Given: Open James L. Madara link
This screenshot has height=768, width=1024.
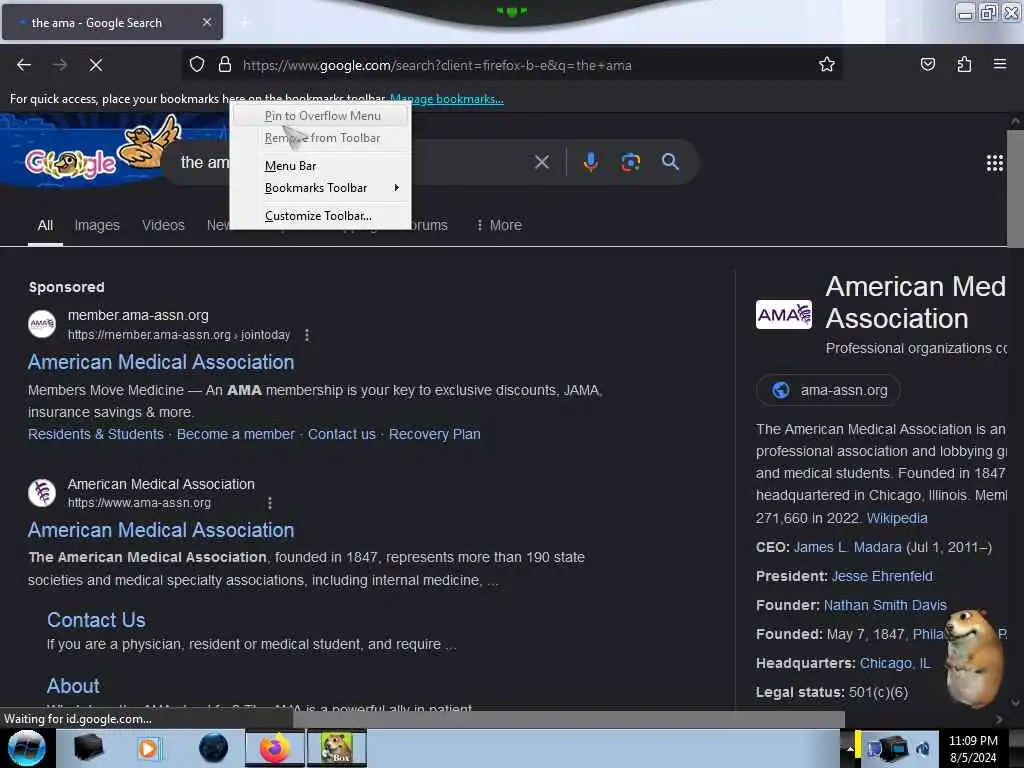Looking at the screenshot, I should [x=847, y=547].
